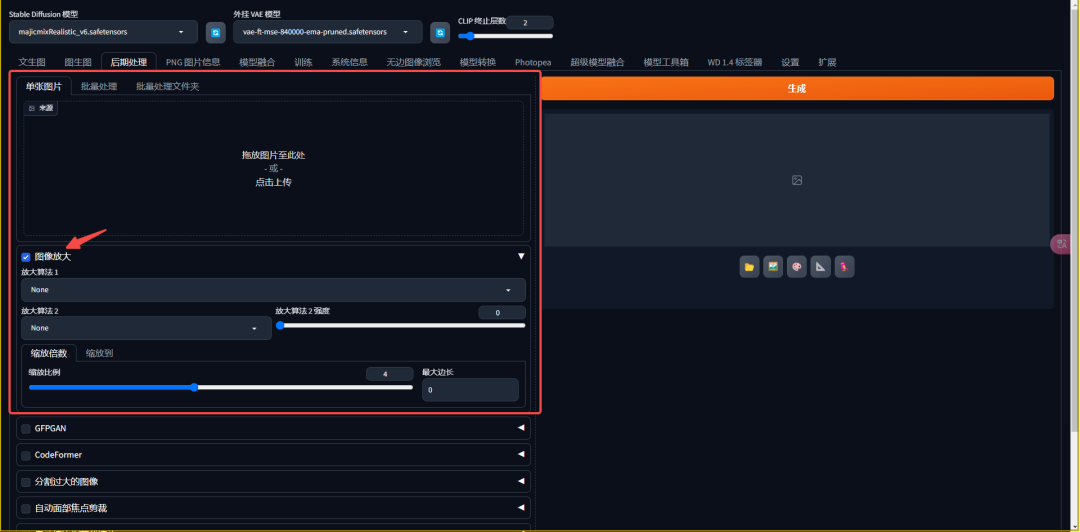Open the external VAE model dropdown
This screenshot has width=1080, height=532.
(x=328, y=32)
